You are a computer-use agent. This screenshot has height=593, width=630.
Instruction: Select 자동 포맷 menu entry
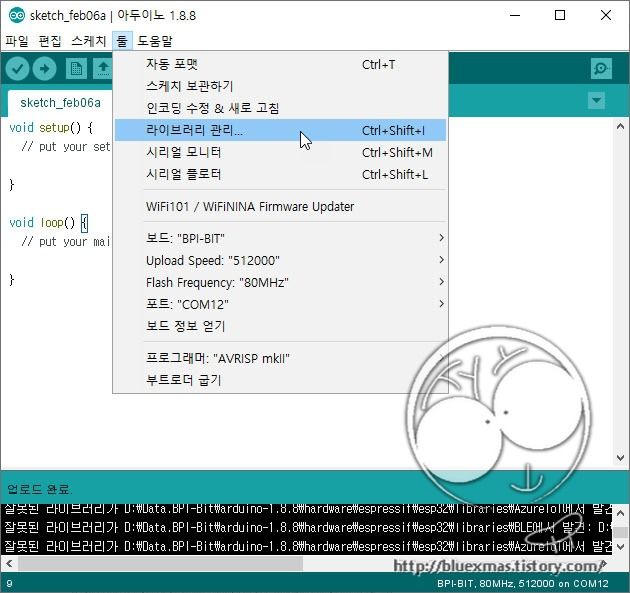coord(280,64)
